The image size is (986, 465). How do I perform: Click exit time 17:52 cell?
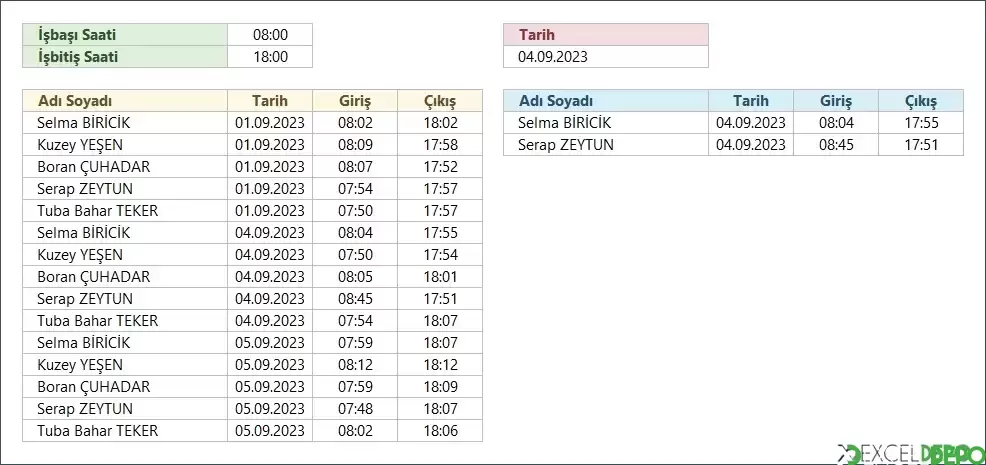440,167
